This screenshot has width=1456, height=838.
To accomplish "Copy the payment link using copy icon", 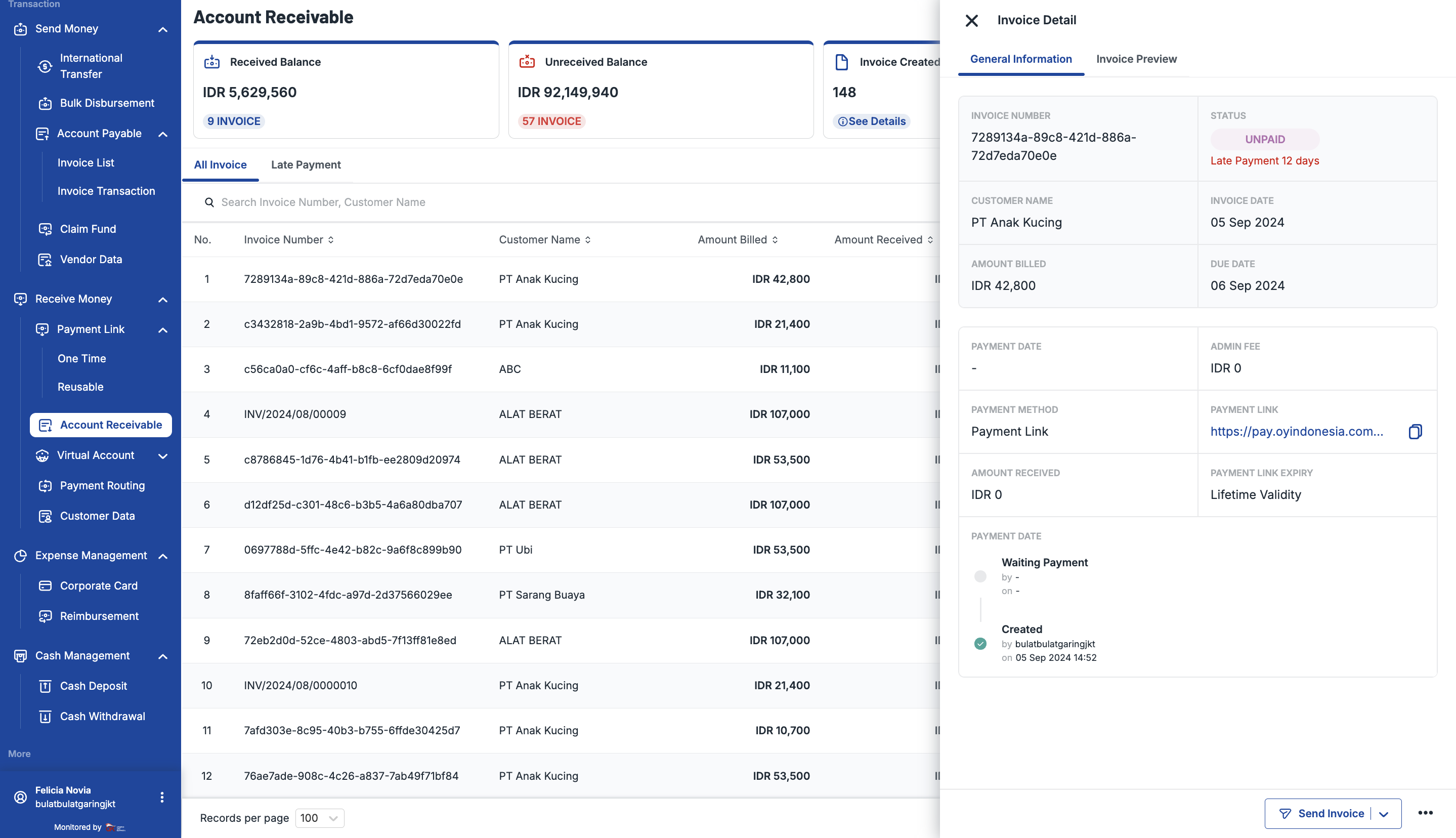I will (x=1415, y=431).
